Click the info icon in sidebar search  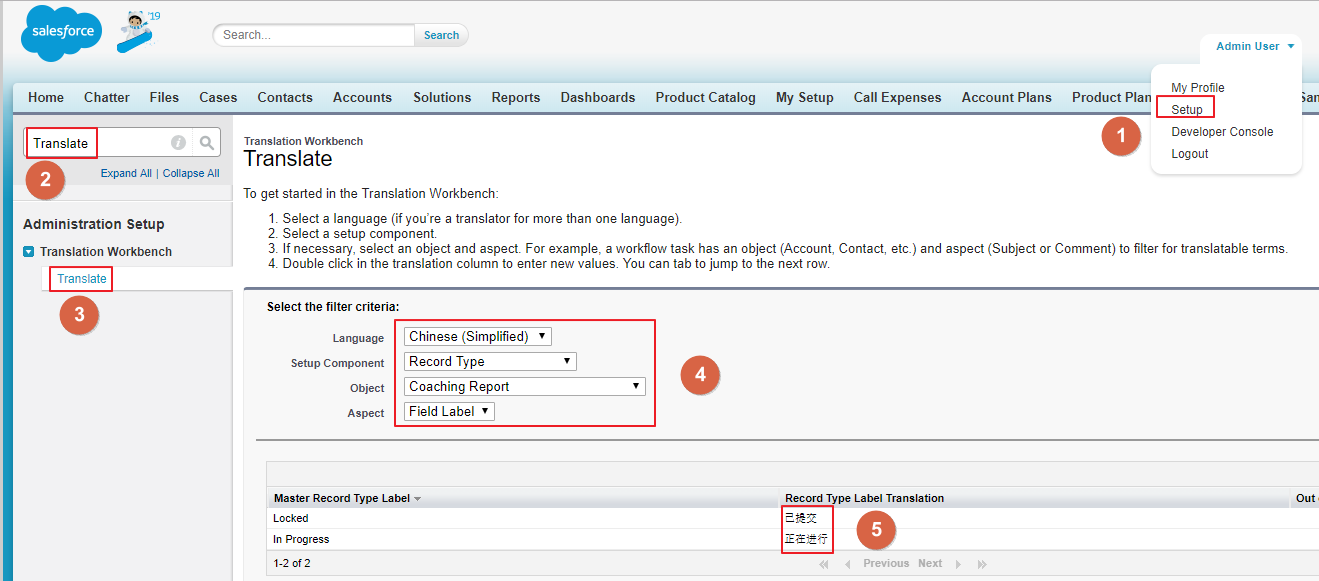(x=178, y=143)
